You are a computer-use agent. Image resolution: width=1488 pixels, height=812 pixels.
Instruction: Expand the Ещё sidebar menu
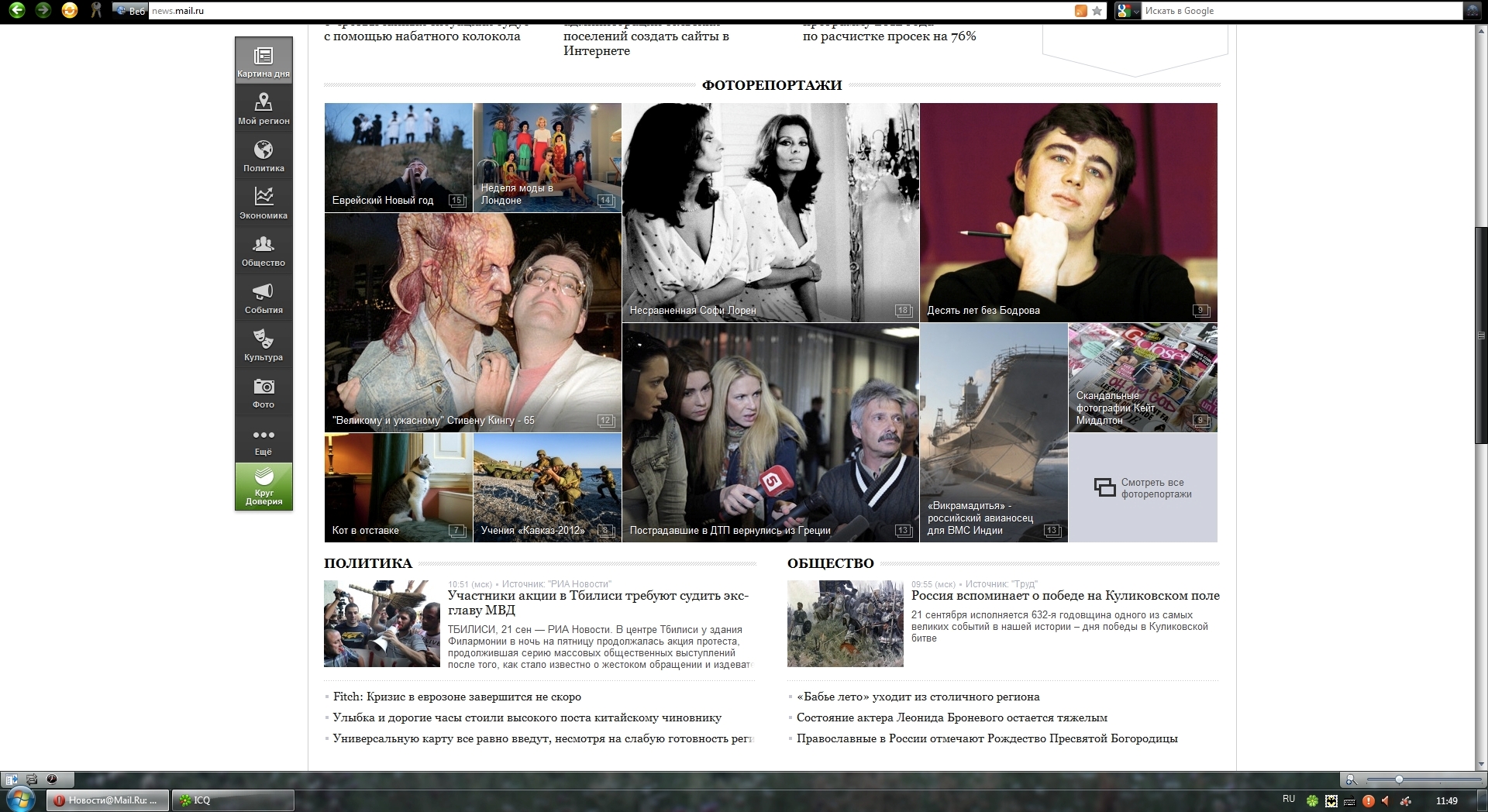(263, 439)
